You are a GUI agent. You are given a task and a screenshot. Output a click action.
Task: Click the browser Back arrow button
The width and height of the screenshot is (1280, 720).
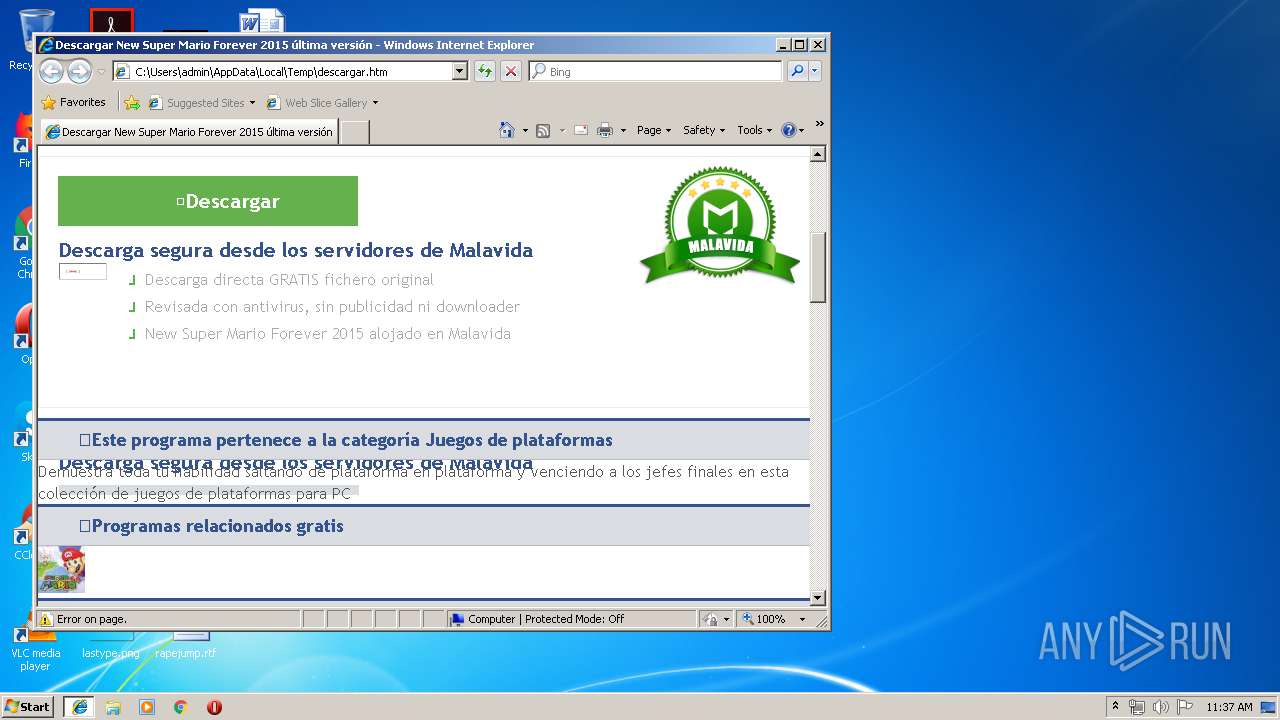click(x=52, y=71)
